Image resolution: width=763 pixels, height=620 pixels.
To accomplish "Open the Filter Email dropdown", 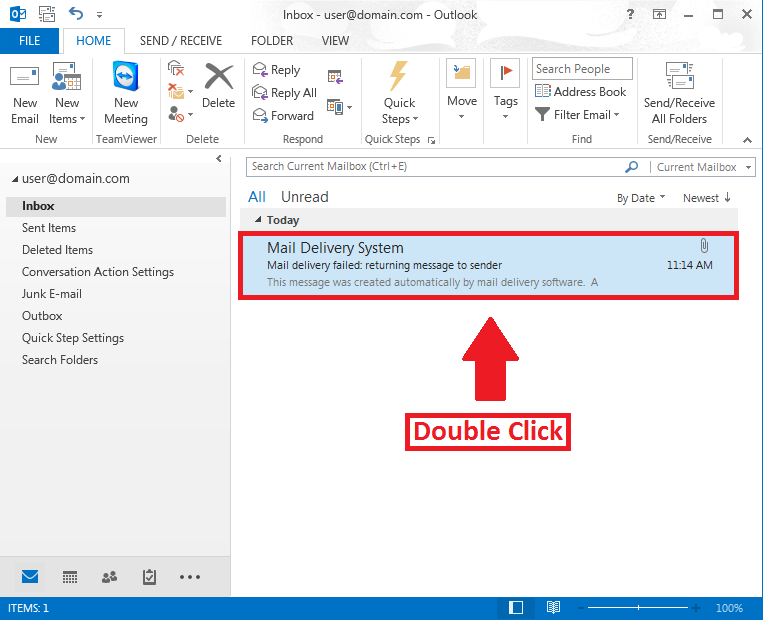I will coord(577,114).
